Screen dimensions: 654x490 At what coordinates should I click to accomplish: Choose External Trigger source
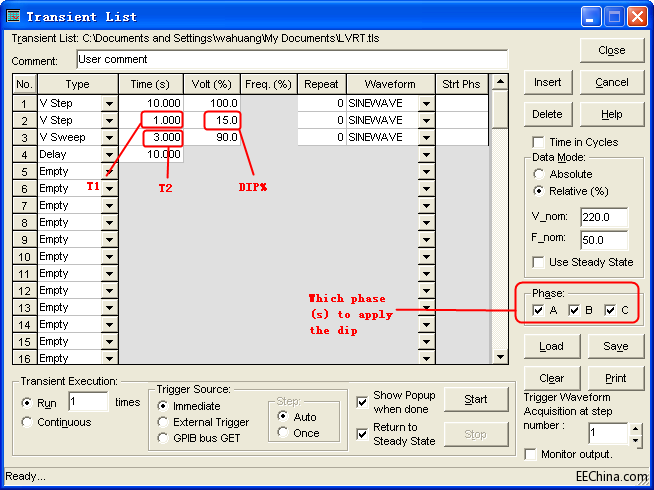(163, 422)
